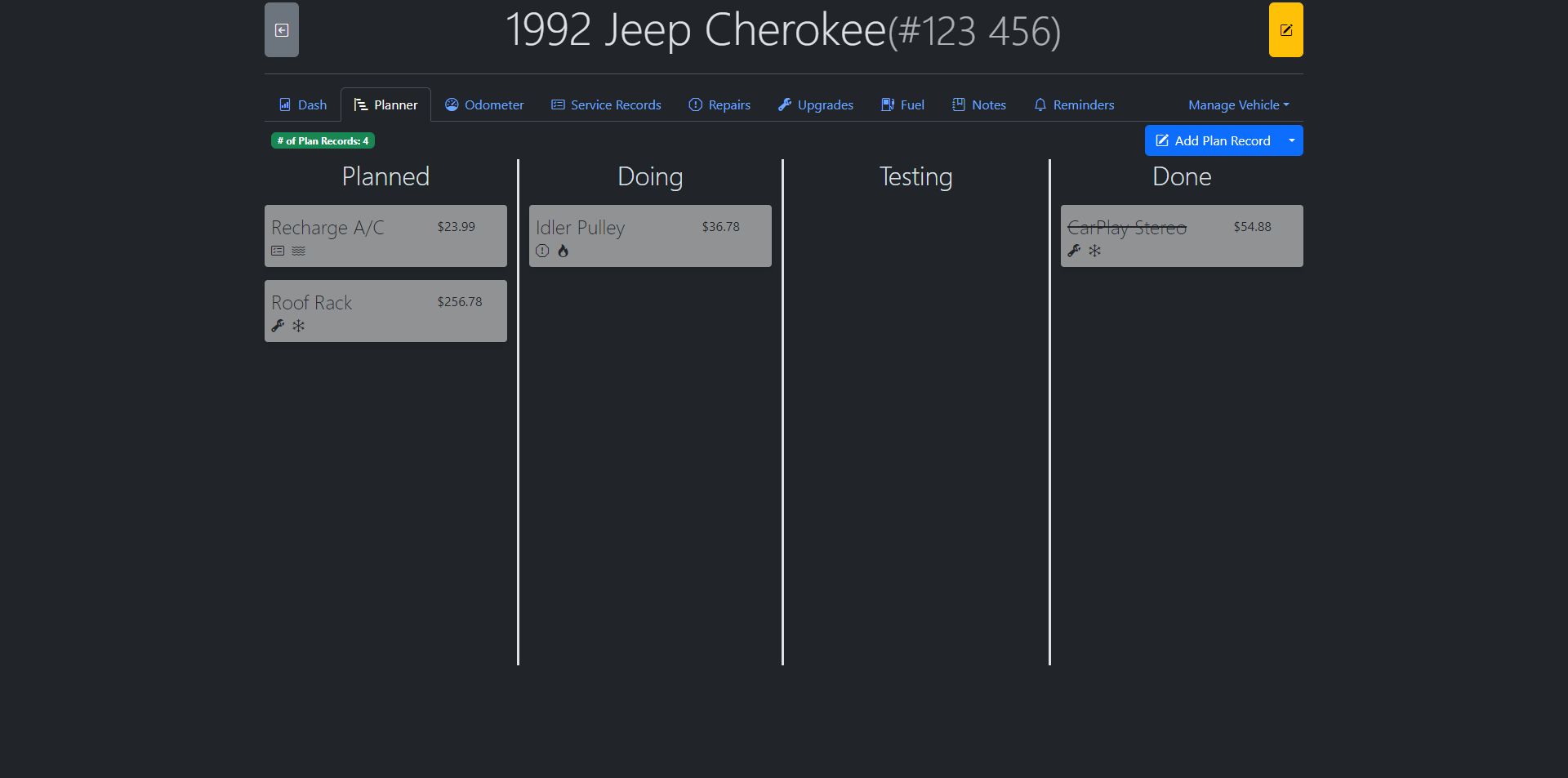Click the service record icon on Recharge A/C
Viewport: 1568px width, 778px height.
278,251
